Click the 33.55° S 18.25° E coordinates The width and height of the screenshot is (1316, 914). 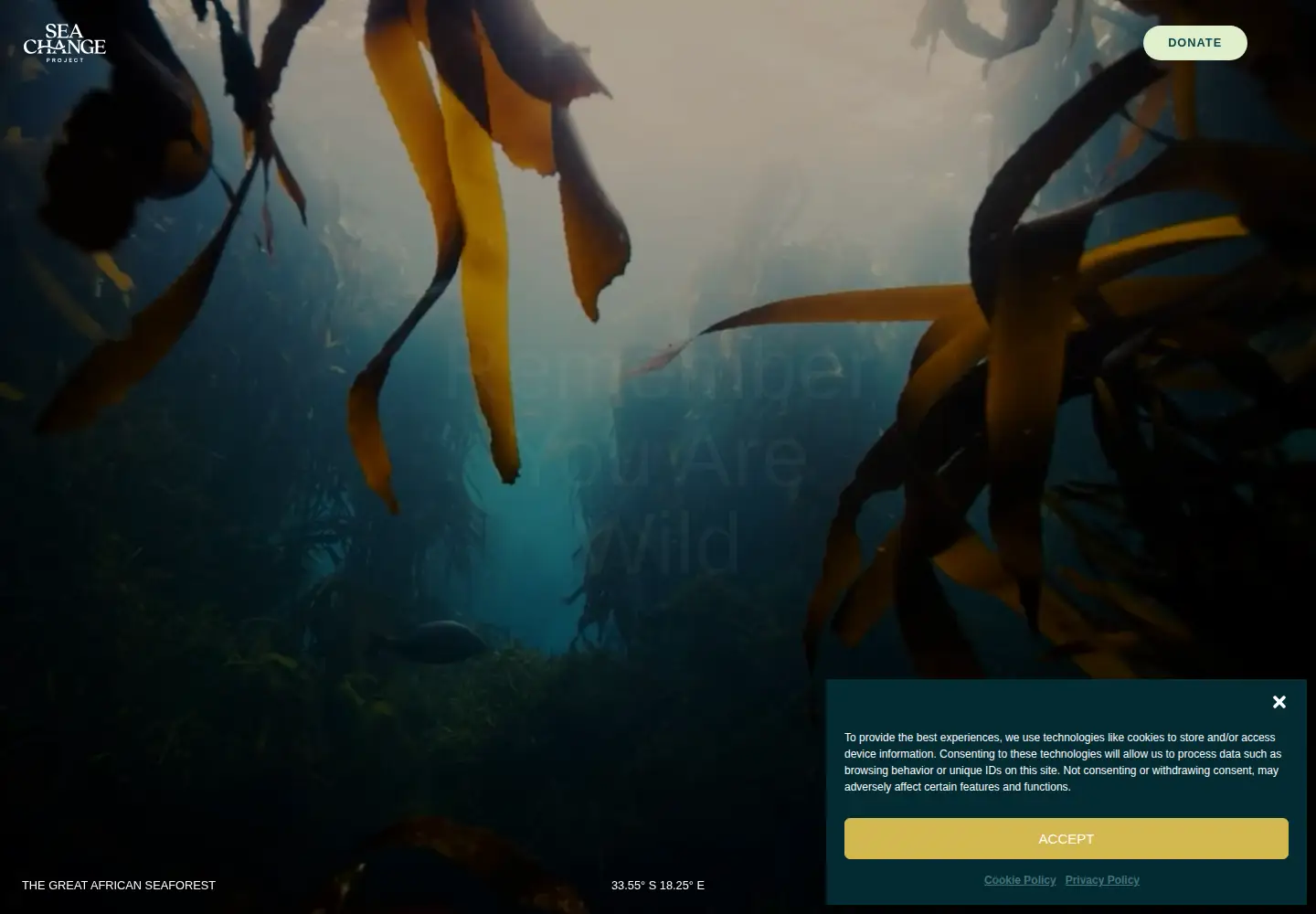tap(658, 885)
